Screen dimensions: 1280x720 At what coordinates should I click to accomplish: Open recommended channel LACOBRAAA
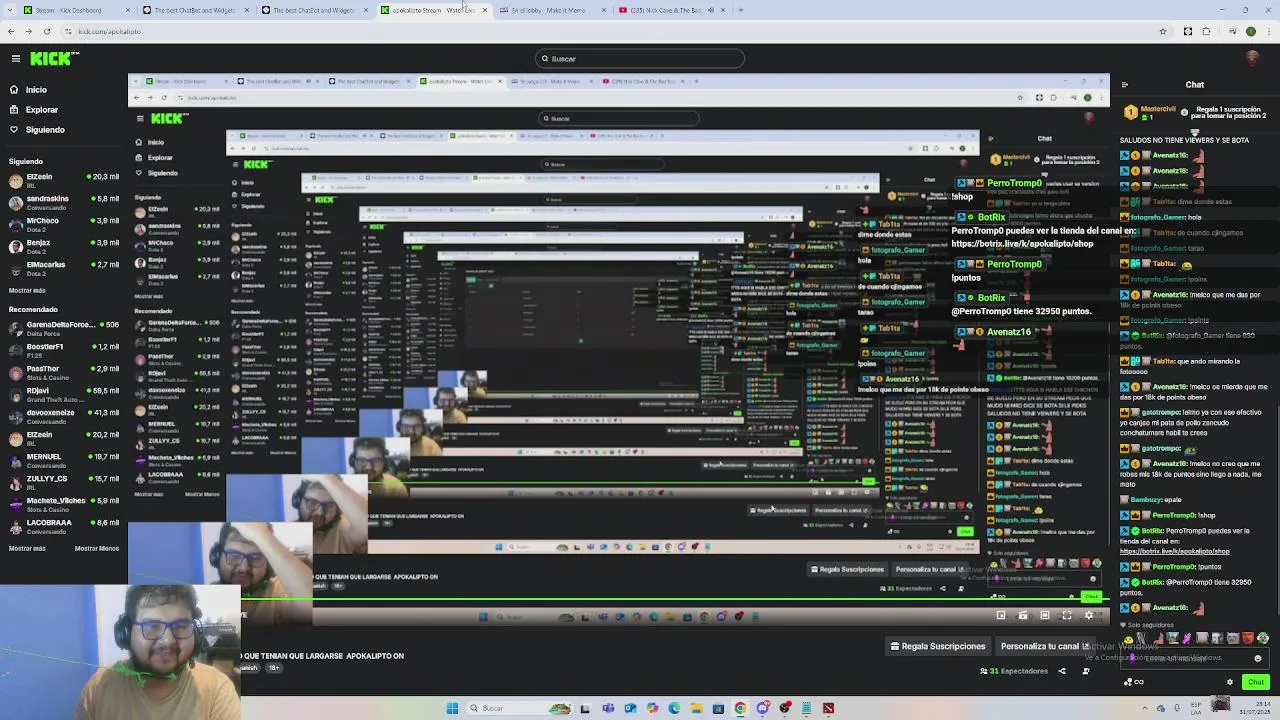63,526
